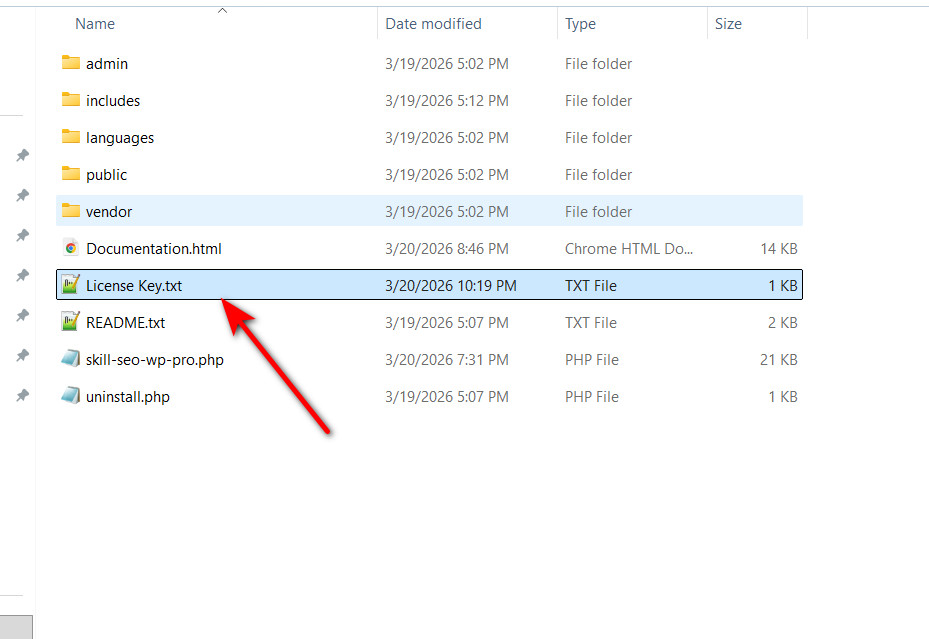
Task: Select the License Key.txt file icon
Action: coord(70,285)
